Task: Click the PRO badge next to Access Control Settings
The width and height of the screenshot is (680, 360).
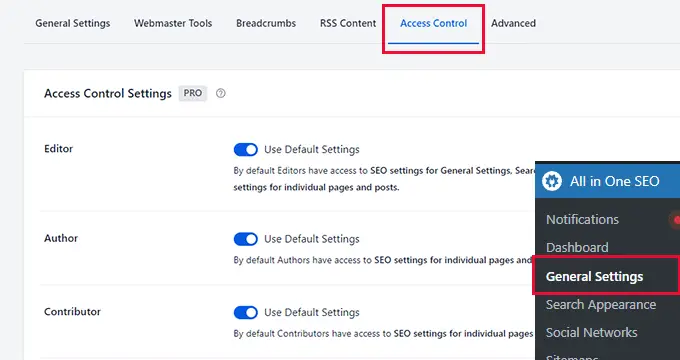Action: (x=193, y=93)
